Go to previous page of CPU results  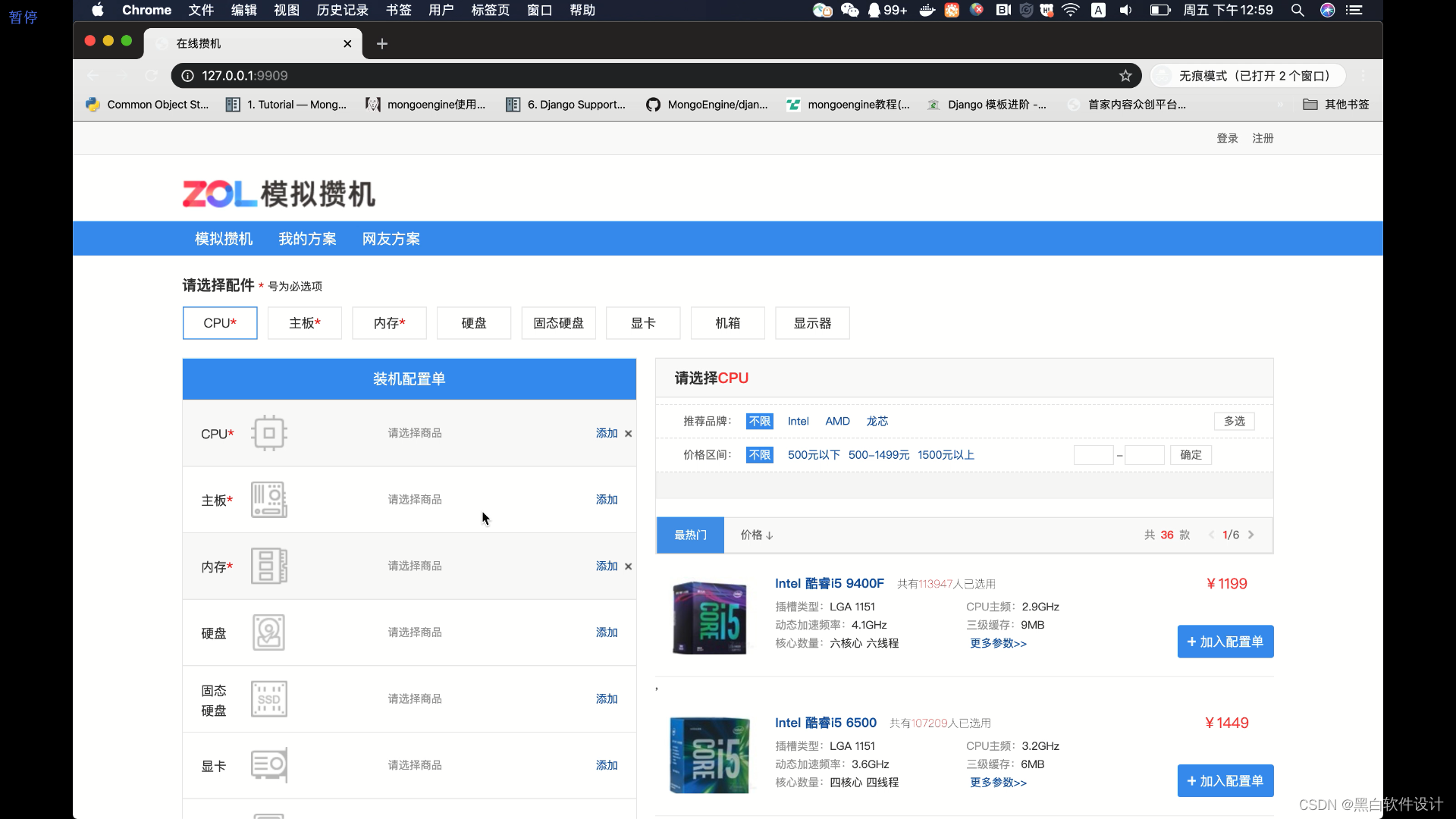click(1212, 535)
